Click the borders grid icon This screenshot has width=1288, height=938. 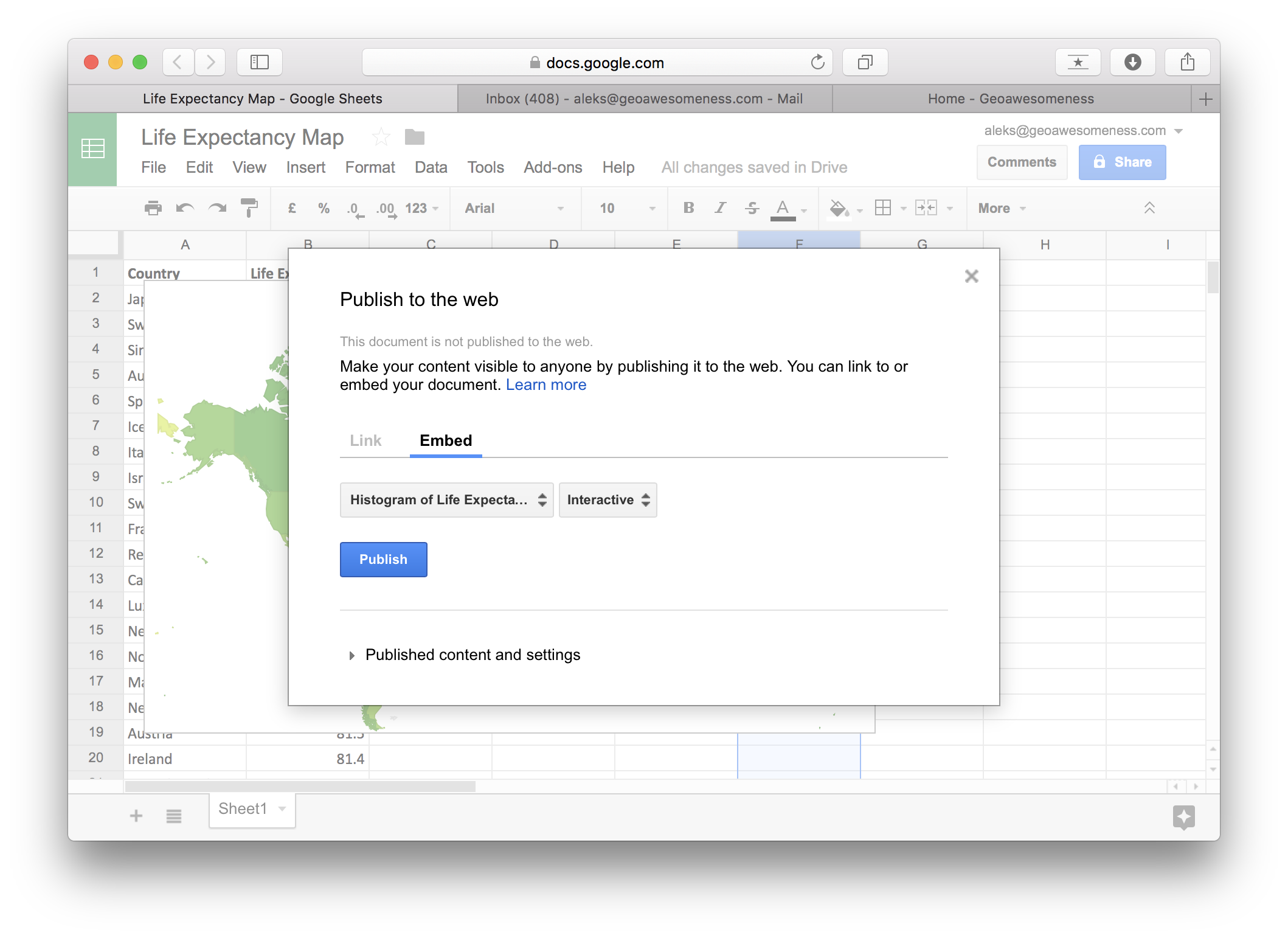[882, 208]
